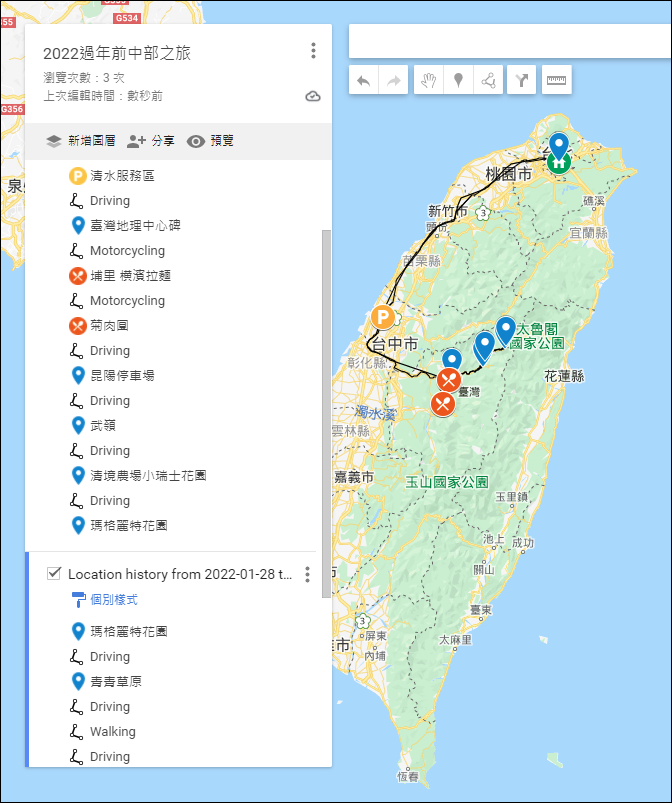Click the 瀏覽次數：3 次 text
Viewport: 672px width, 803px height.
84,78
